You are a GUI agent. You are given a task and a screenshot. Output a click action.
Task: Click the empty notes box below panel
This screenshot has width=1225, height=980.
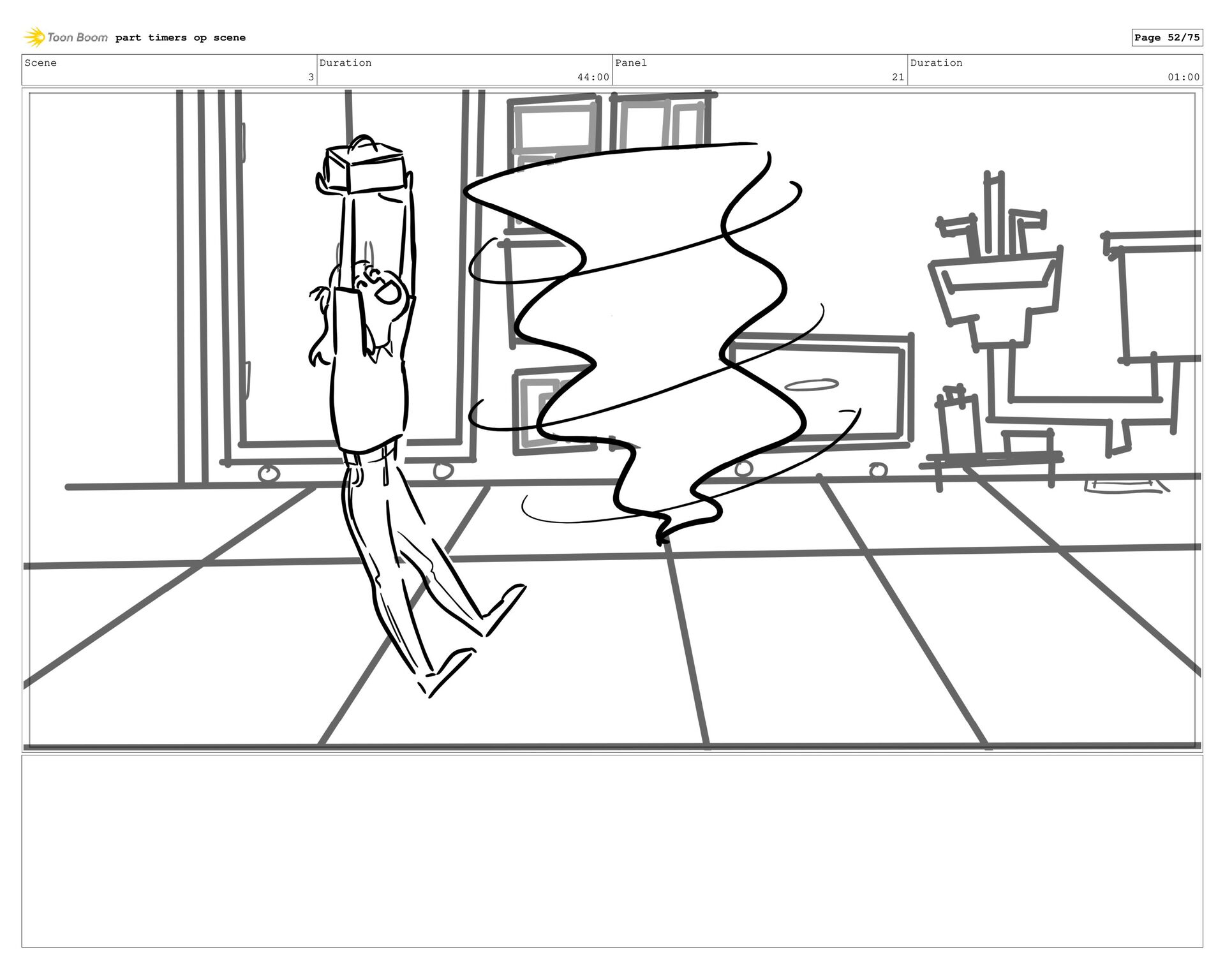pos(612,851)
